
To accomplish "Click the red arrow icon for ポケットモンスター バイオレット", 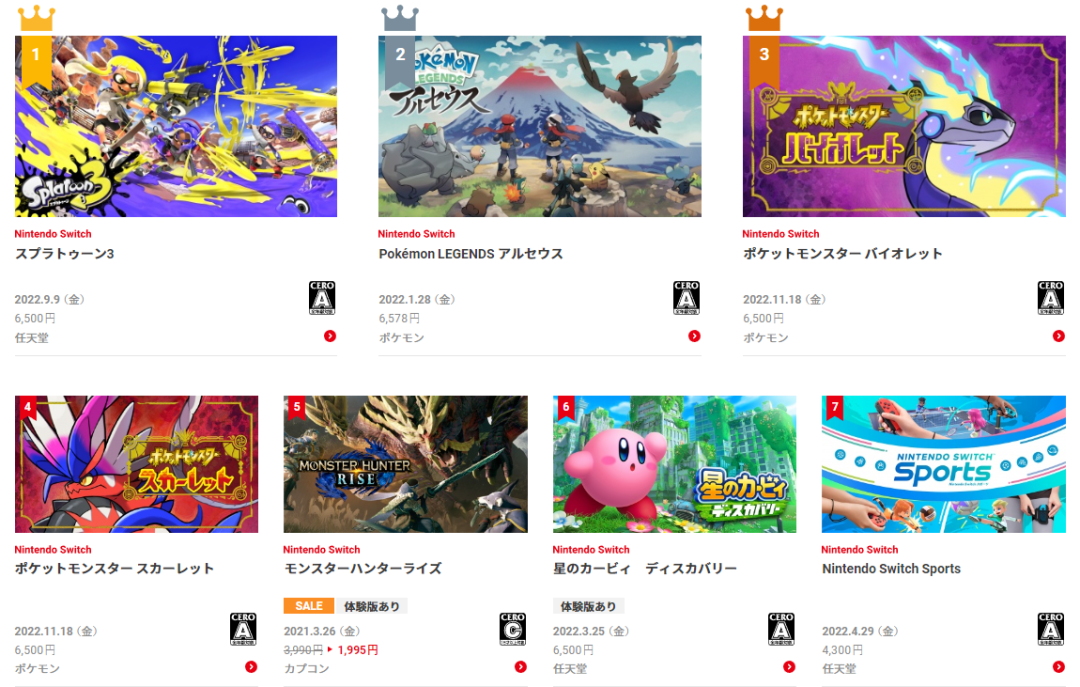I will 1059,336.
